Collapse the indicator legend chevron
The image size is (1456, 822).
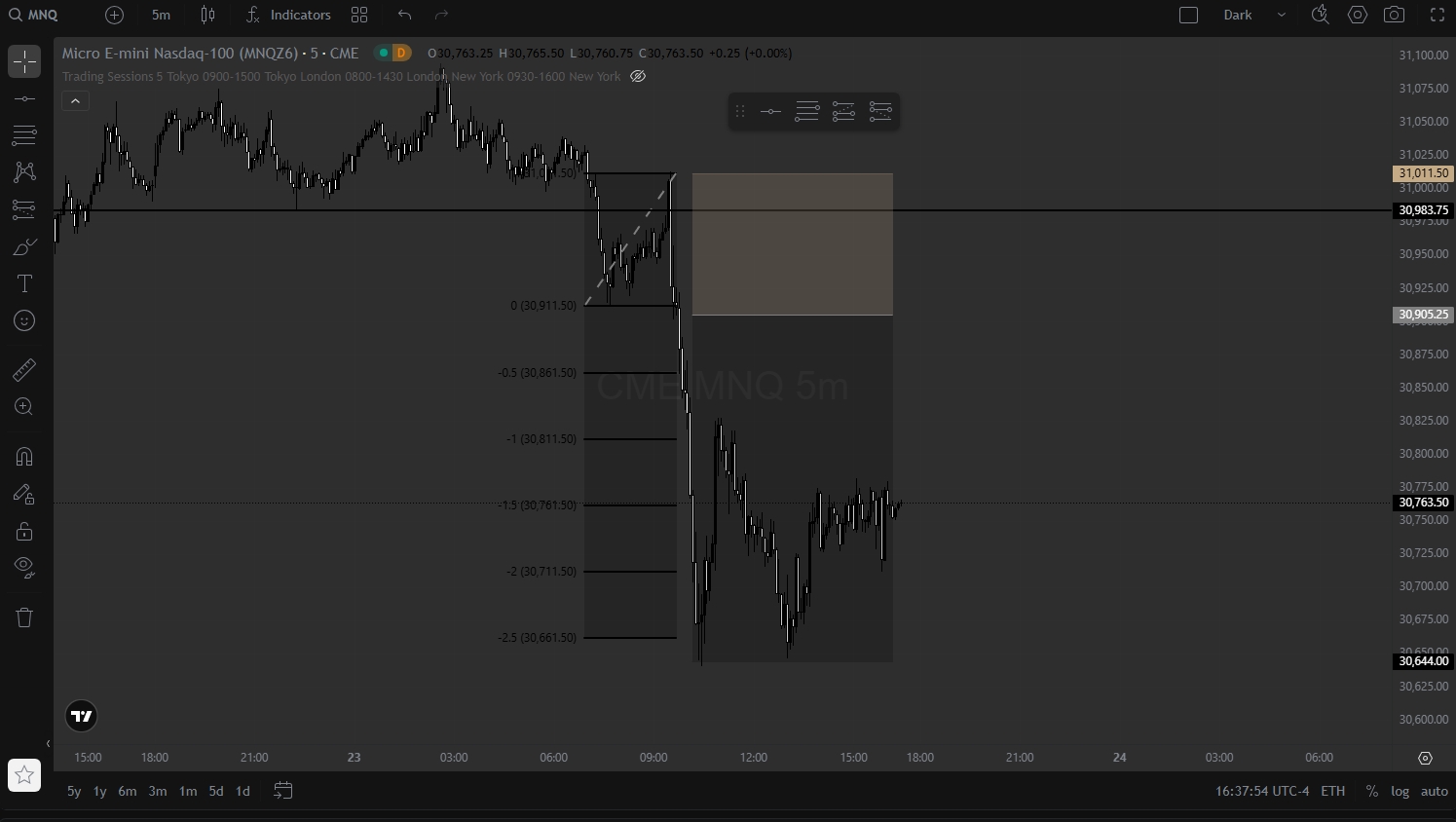click(x=75, y=100)
